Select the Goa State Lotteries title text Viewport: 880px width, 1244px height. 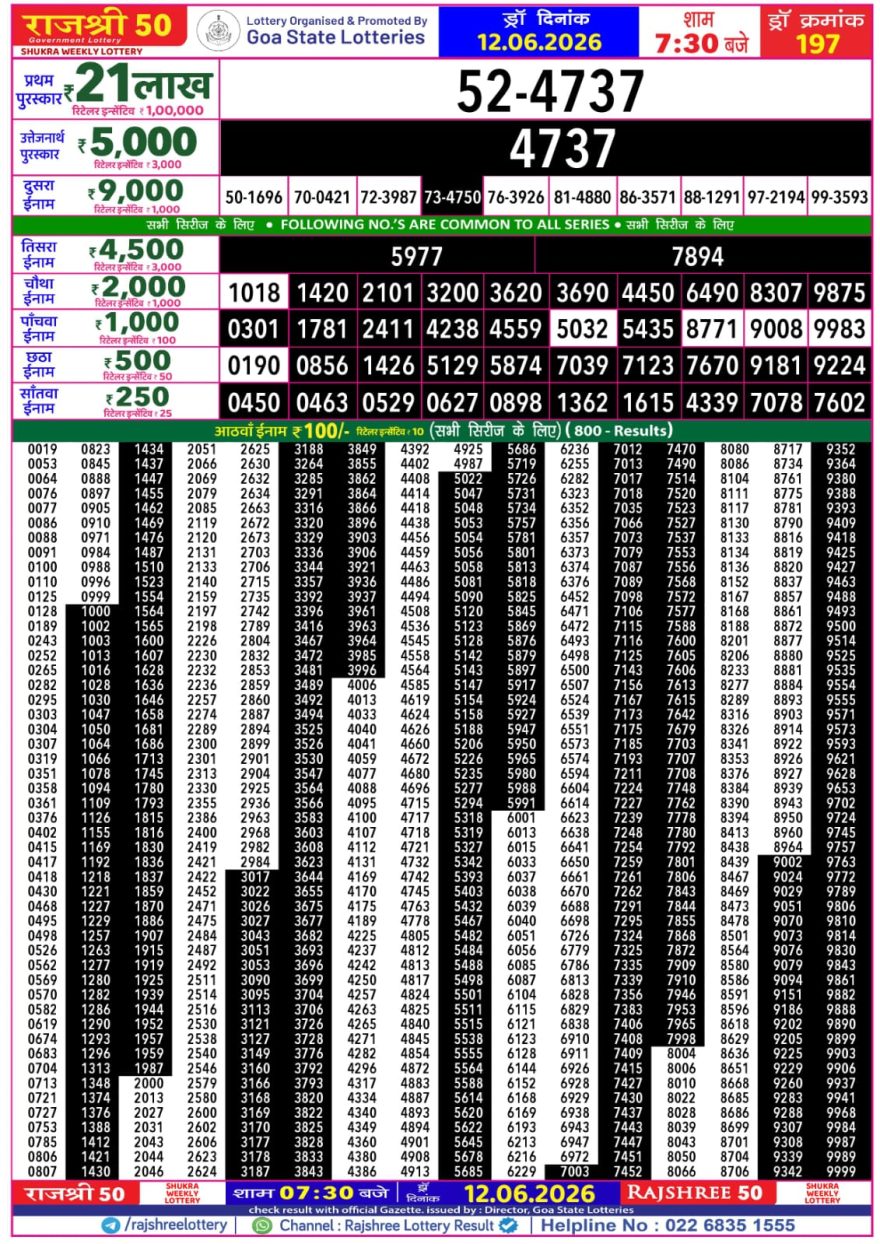[336, 38]
